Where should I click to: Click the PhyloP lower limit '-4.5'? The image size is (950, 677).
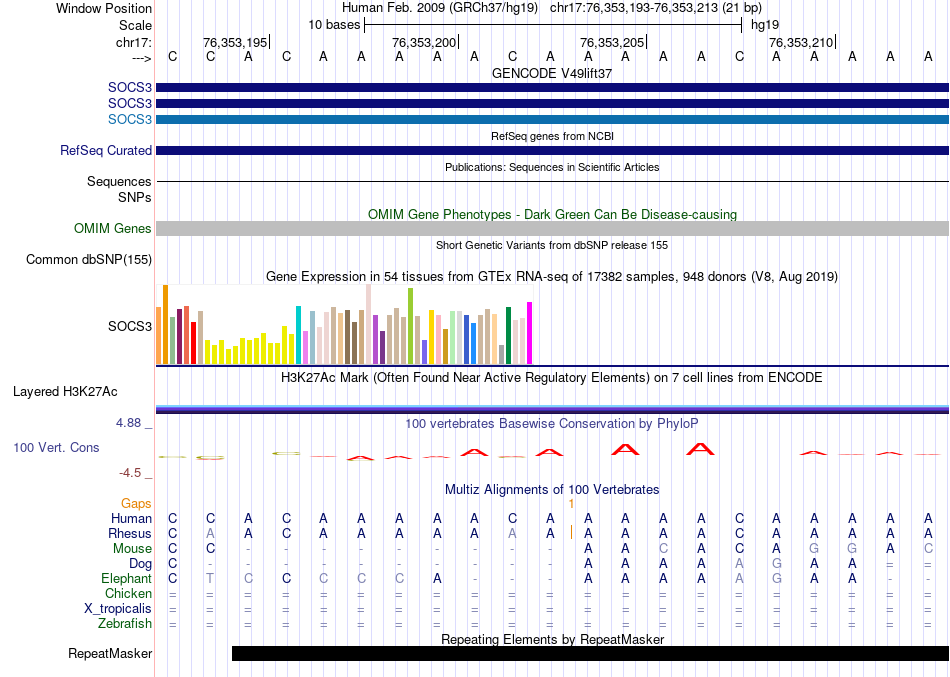pyautogui.click(x=130, y=473)
